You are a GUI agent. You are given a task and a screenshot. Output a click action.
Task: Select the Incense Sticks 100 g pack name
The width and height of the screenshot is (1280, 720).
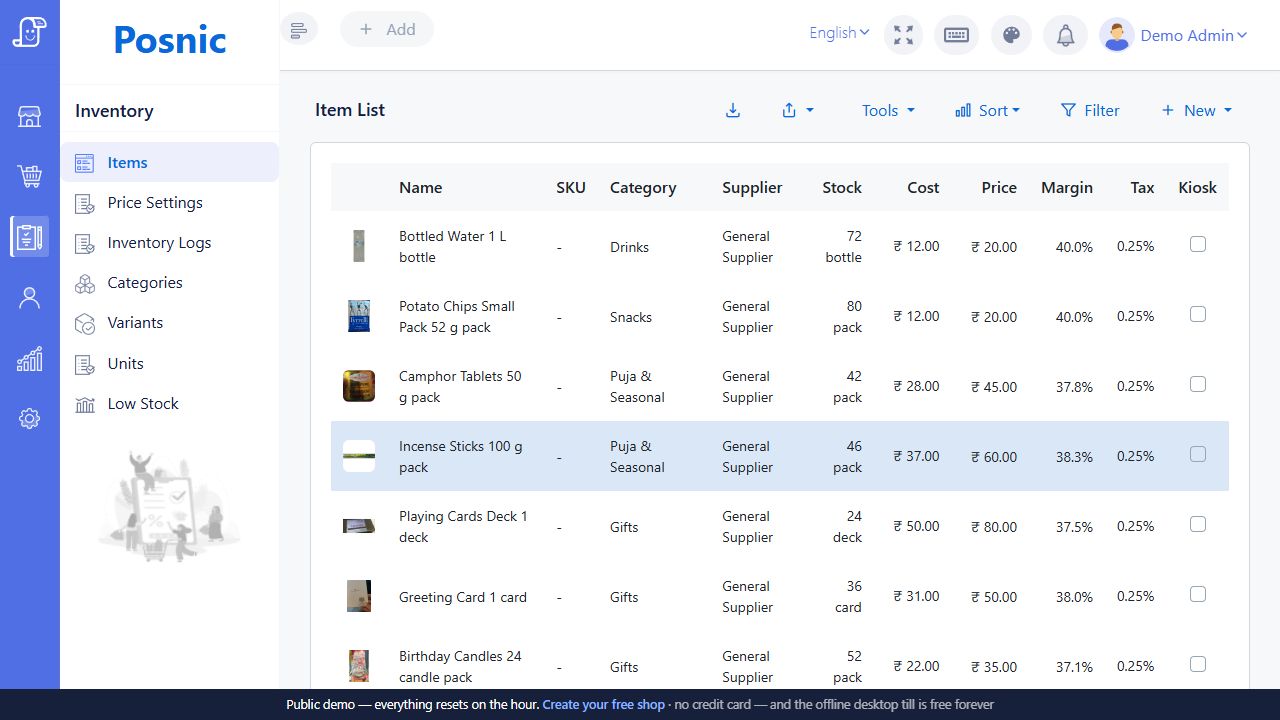tap(460, 457)
